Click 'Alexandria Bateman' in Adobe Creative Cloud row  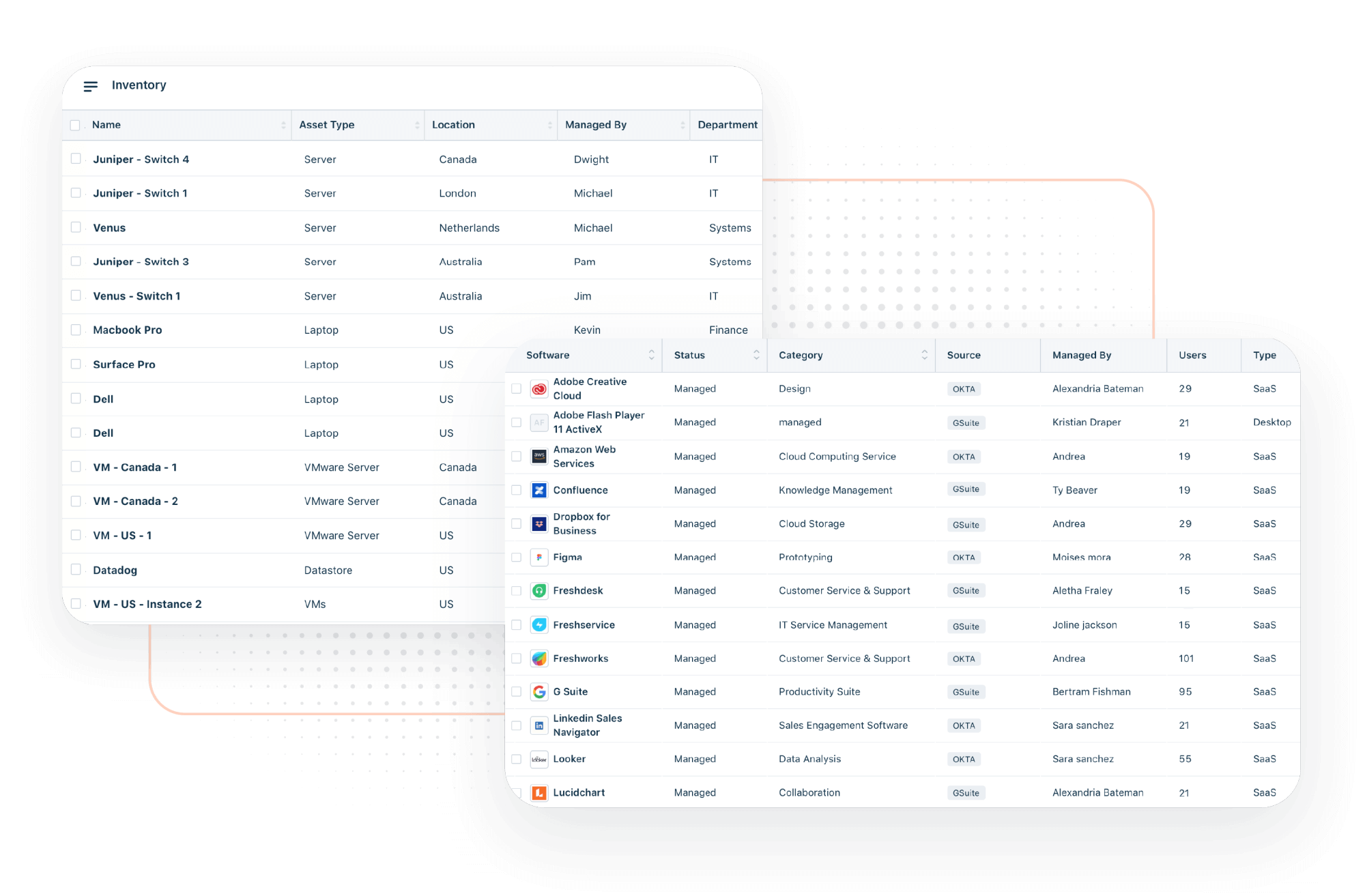tap(1097, 389)
